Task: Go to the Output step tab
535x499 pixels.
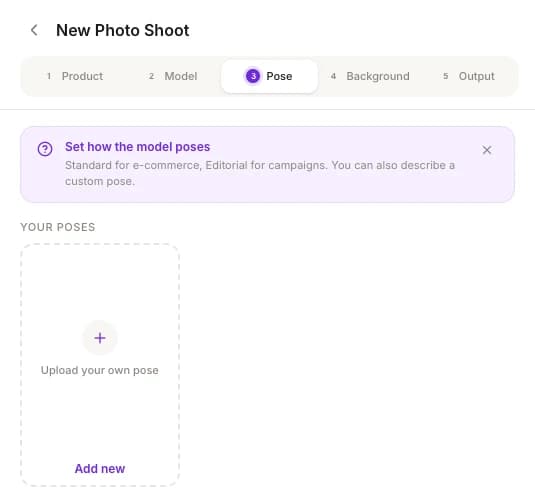Action: [x=469, y=76]
